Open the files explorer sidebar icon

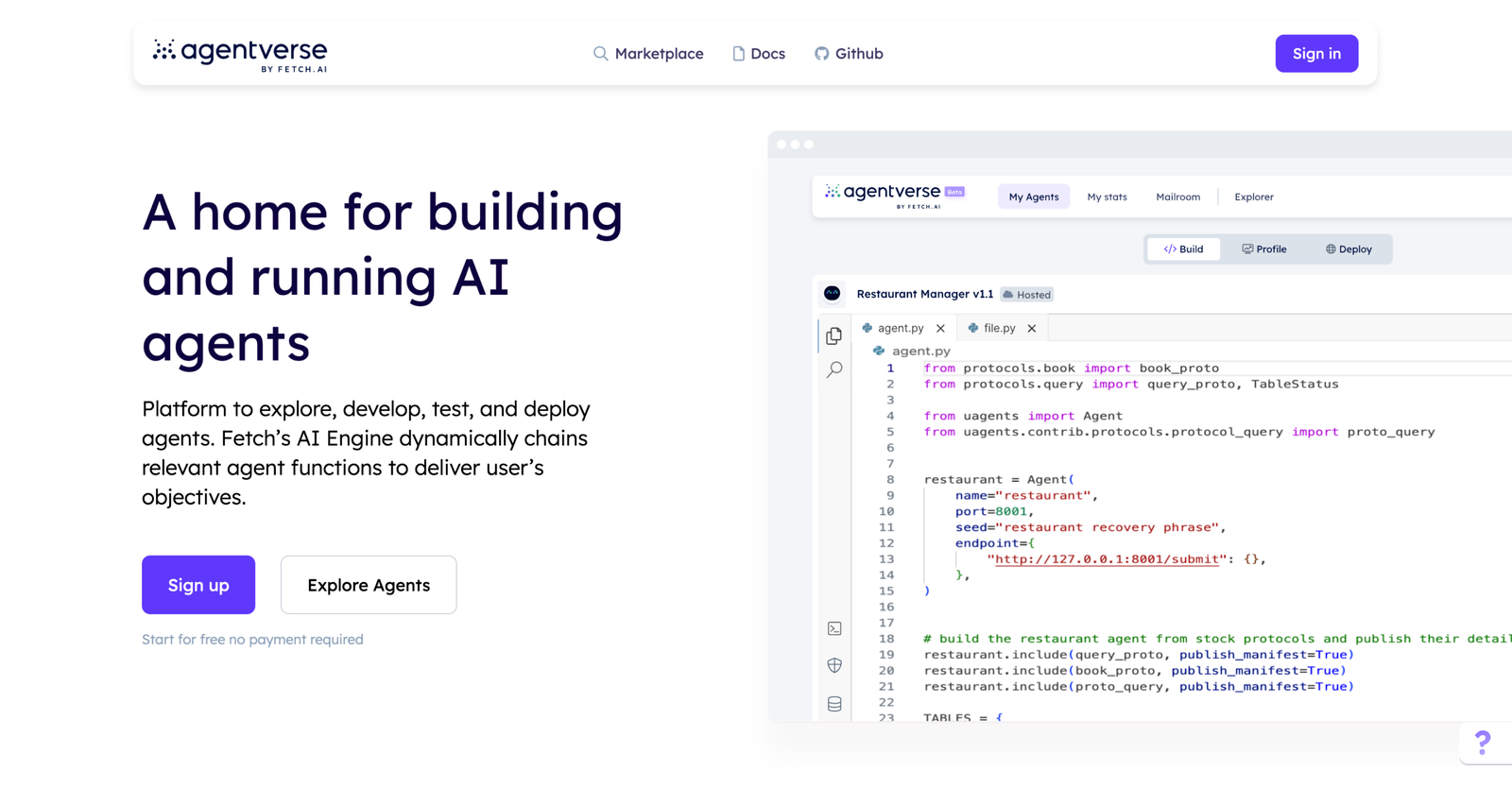[833, 335]
